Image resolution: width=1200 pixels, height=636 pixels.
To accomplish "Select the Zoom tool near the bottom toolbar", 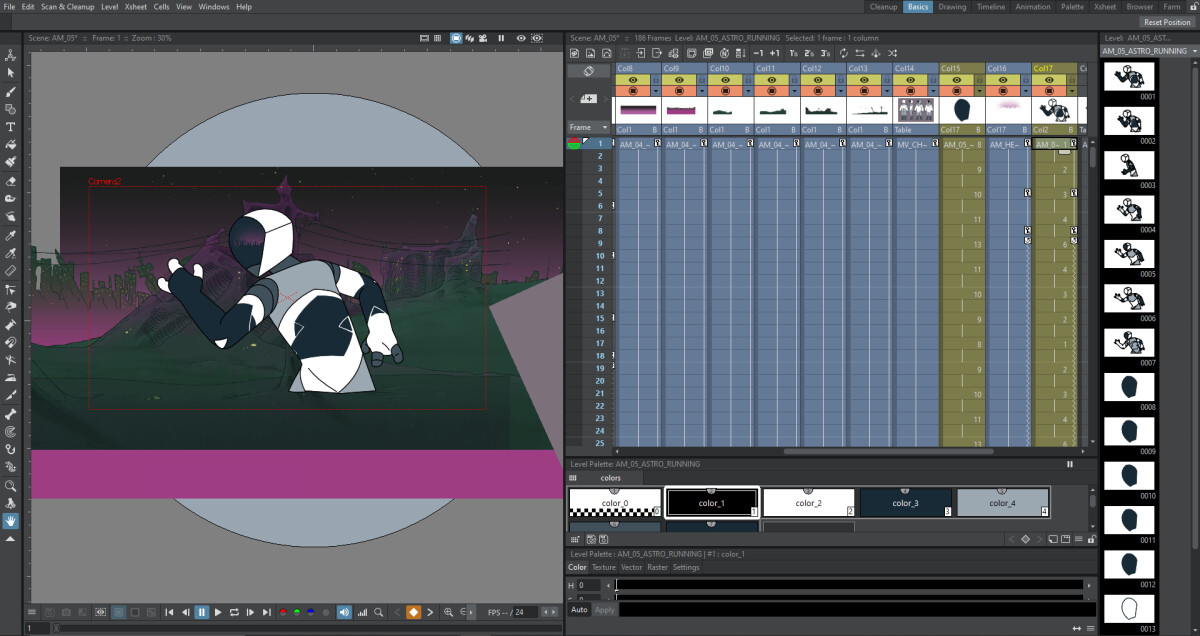I will (x=11, y=487).
